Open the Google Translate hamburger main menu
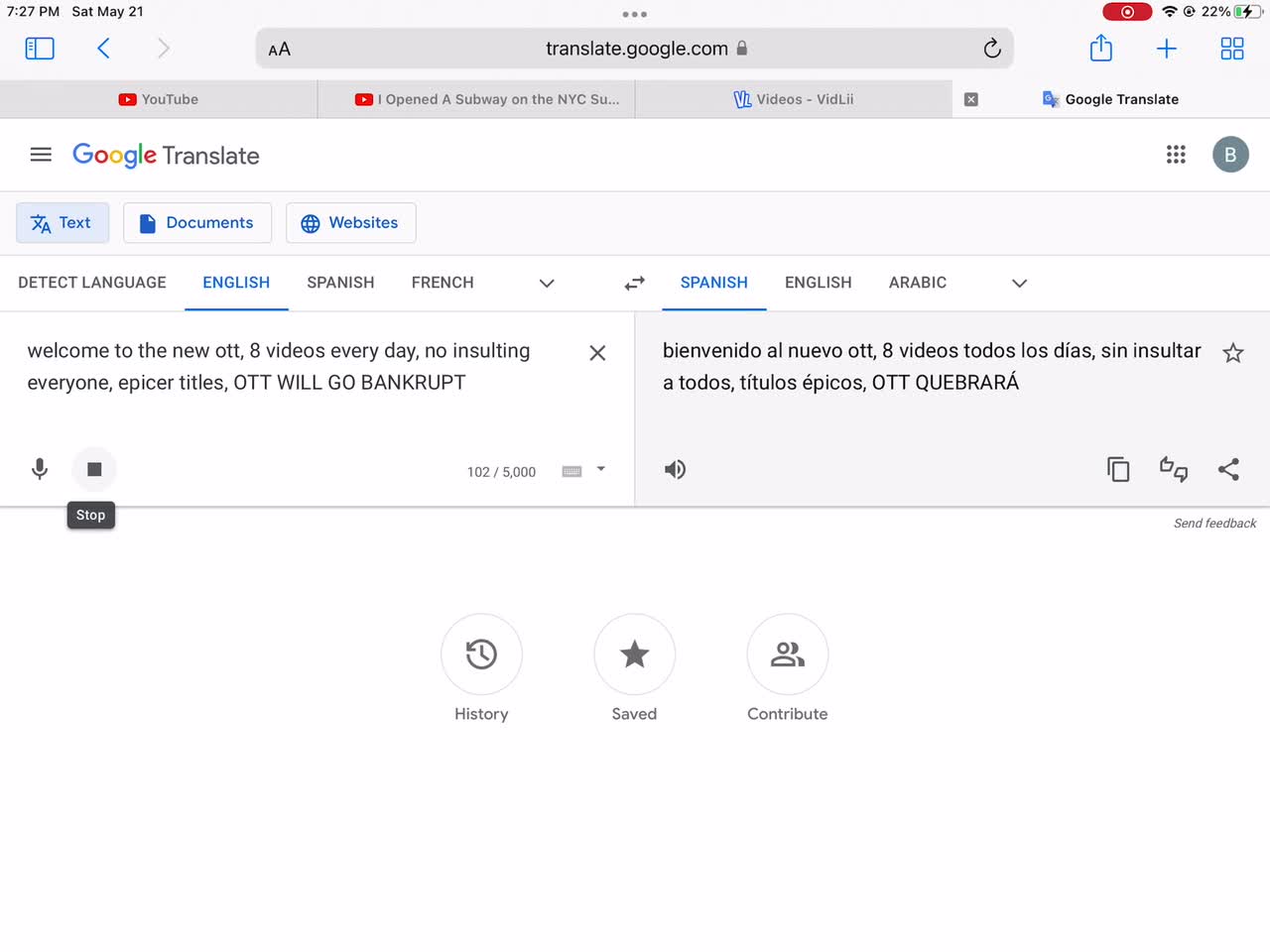The height and width of the screenshot is (952, 1270). click(41, 155)
